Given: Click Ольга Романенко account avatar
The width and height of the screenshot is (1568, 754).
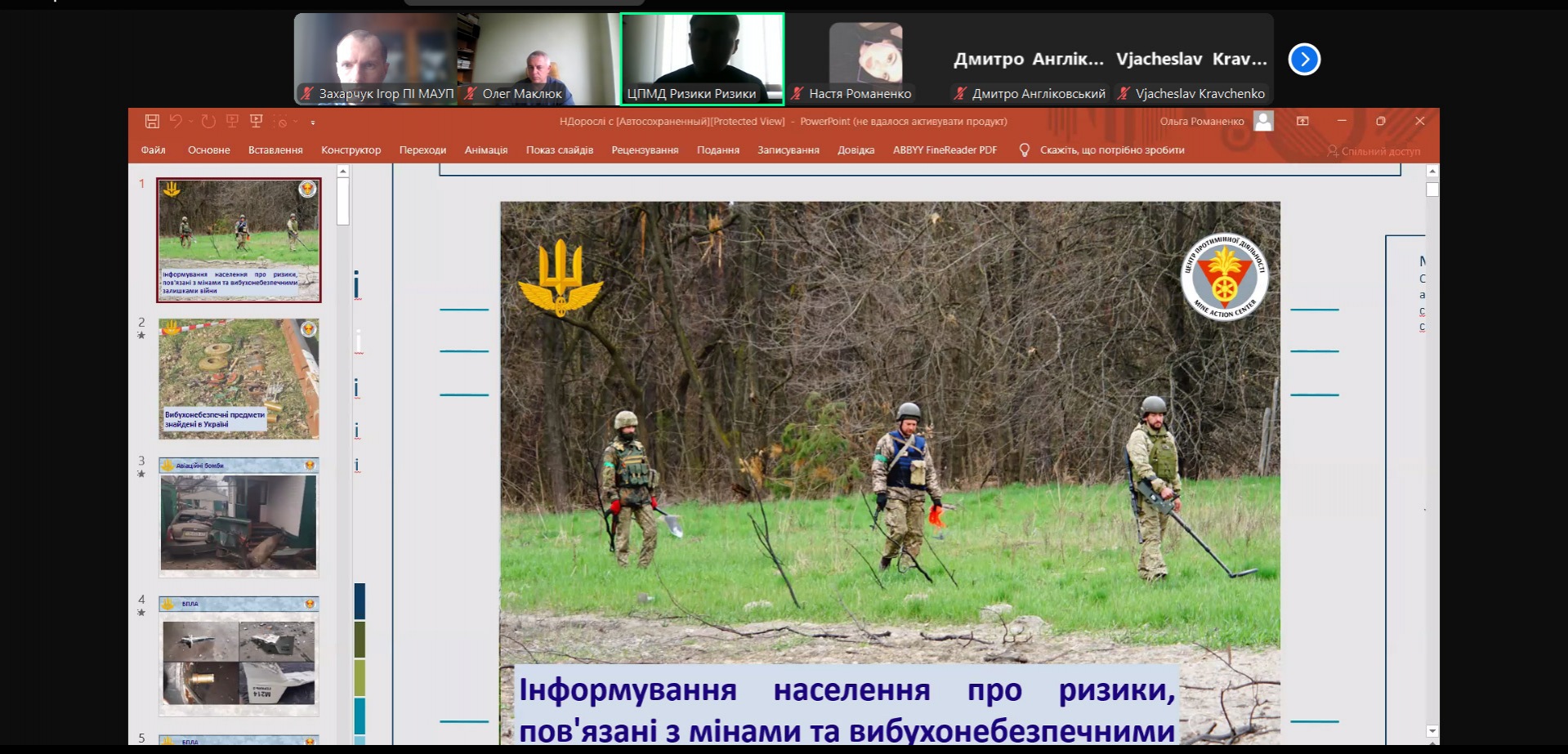Looking at the screenshot, I should click(1263, 121).
